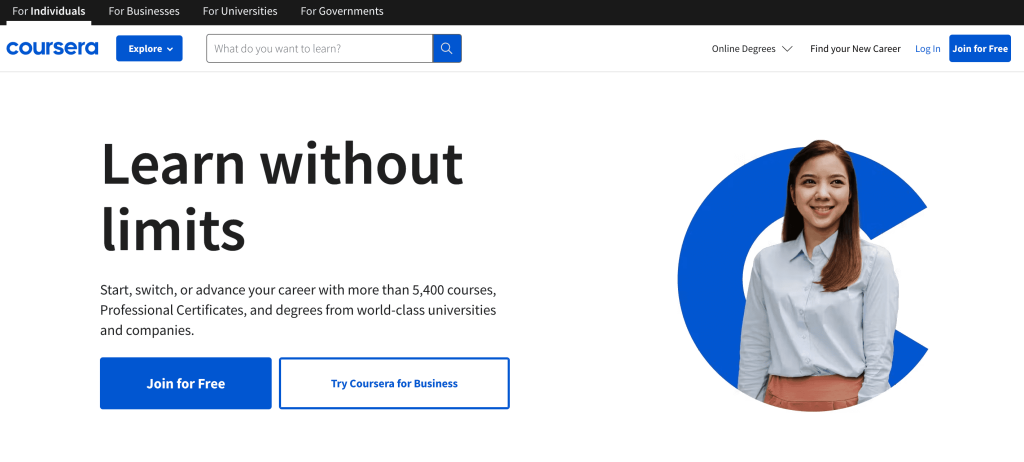The height and width of the screenshot is (462, 1024).
Task: Click Try Coursera for Business button
Action: (394, 384)
